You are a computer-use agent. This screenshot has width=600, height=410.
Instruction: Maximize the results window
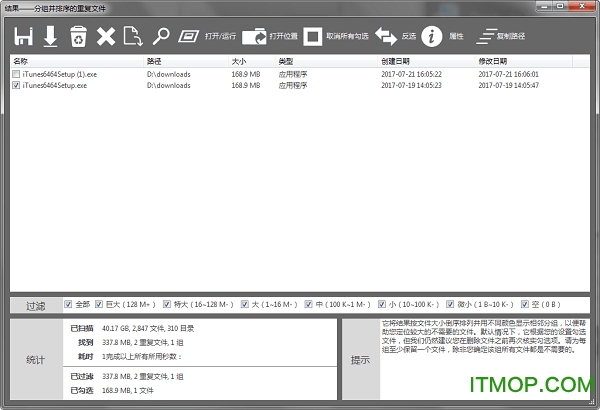pos(560,6)
